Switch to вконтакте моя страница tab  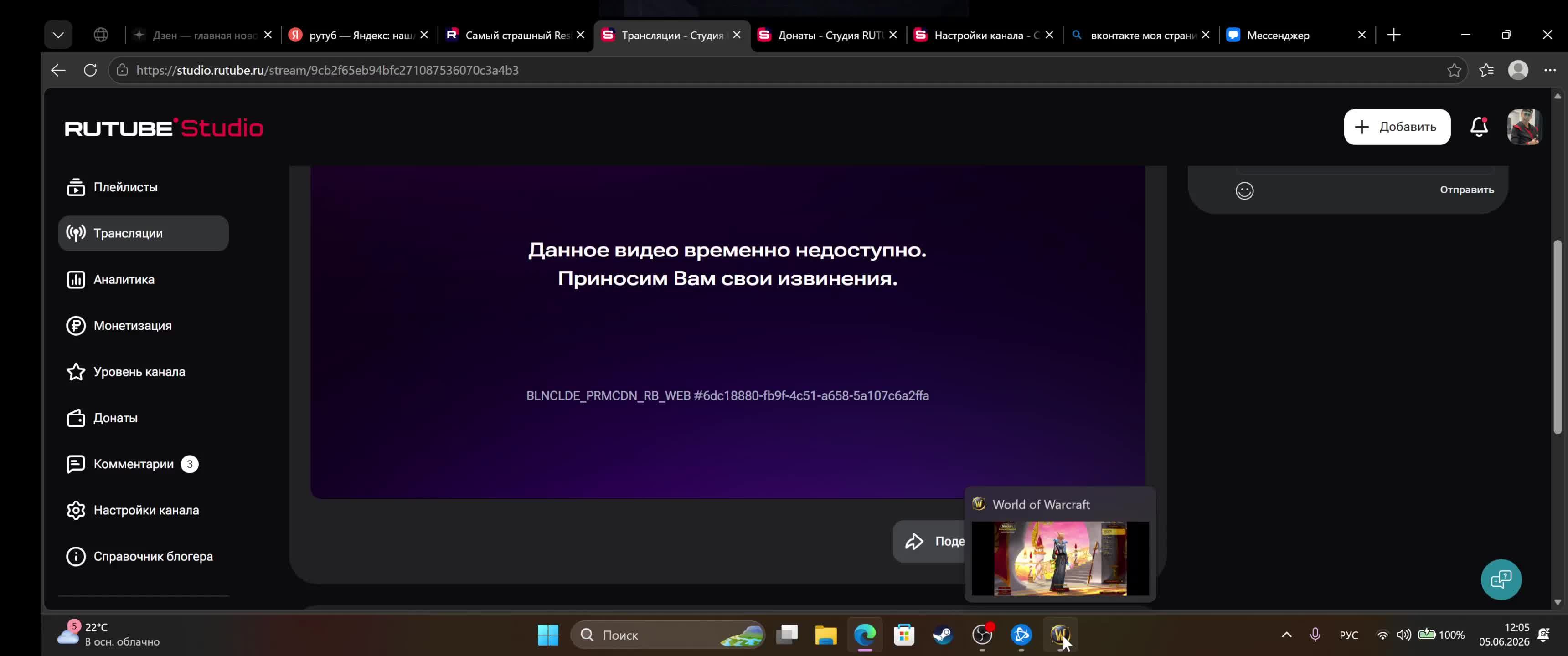(x=1142, y=35)
